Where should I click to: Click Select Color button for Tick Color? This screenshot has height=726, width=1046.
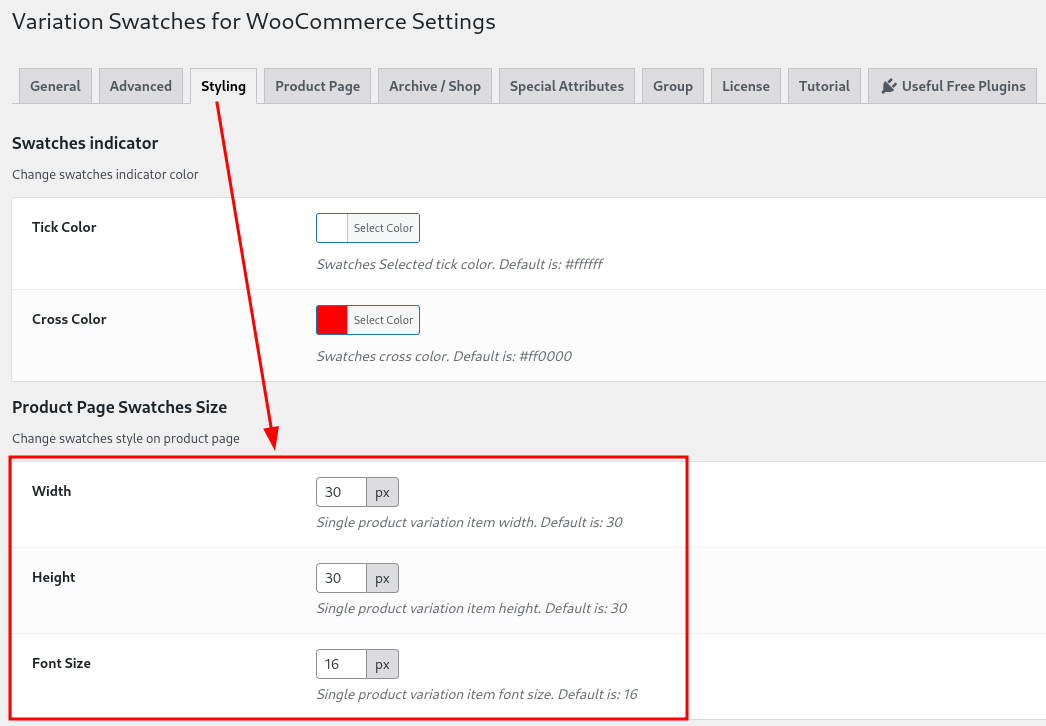[x=384, y=228]
